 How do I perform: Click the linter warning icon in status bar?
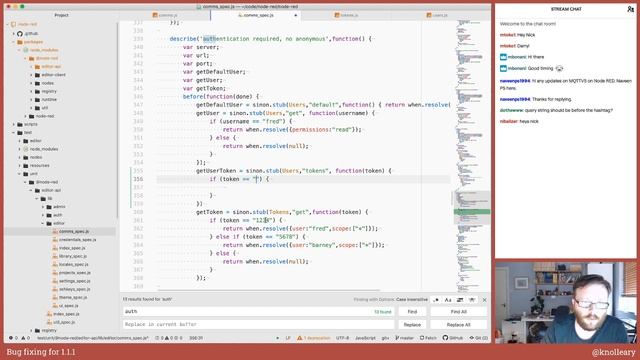point(23,338)
